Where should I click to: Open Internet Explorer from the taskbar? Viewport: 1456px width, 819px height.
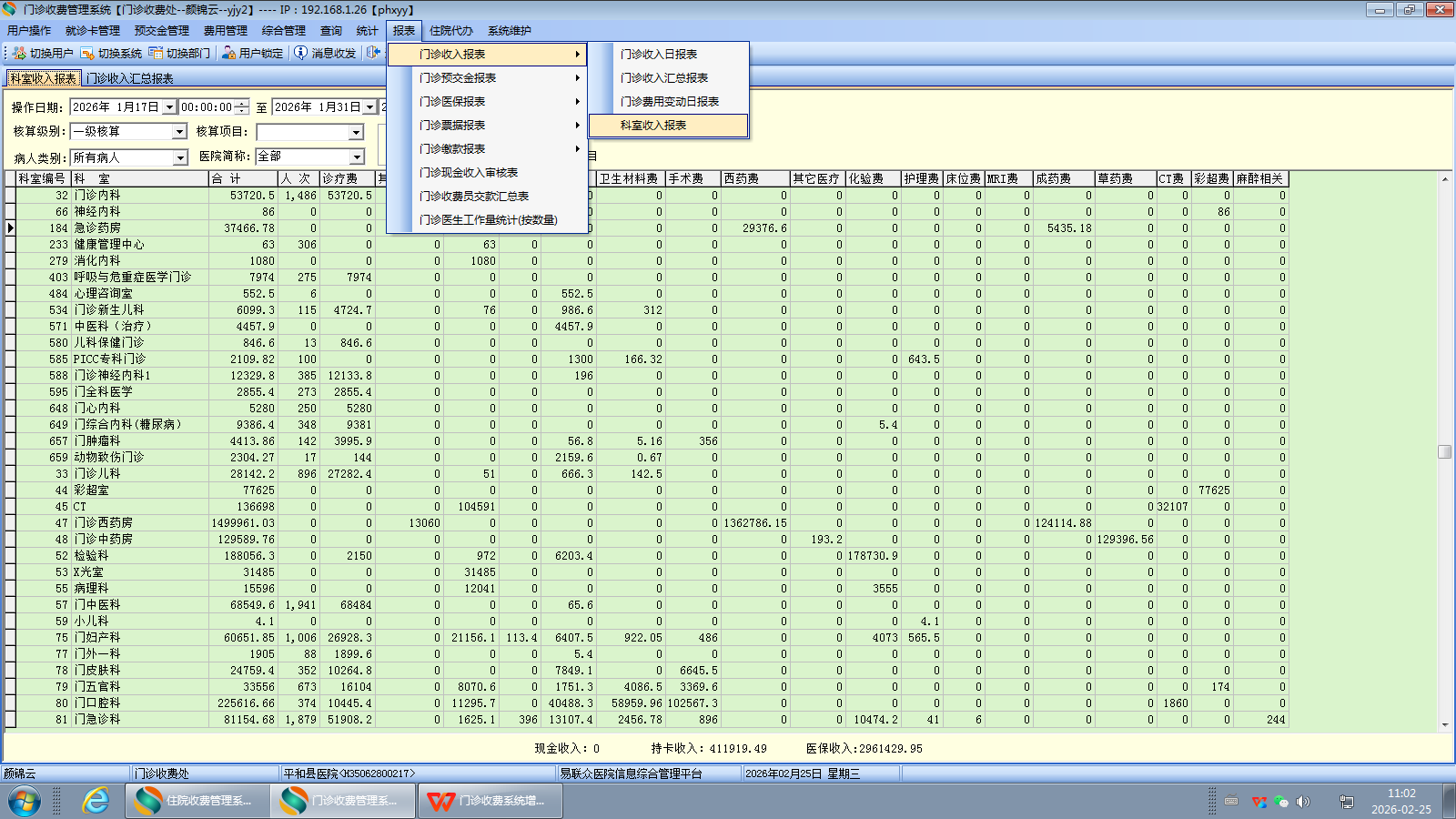pos(96,801)
